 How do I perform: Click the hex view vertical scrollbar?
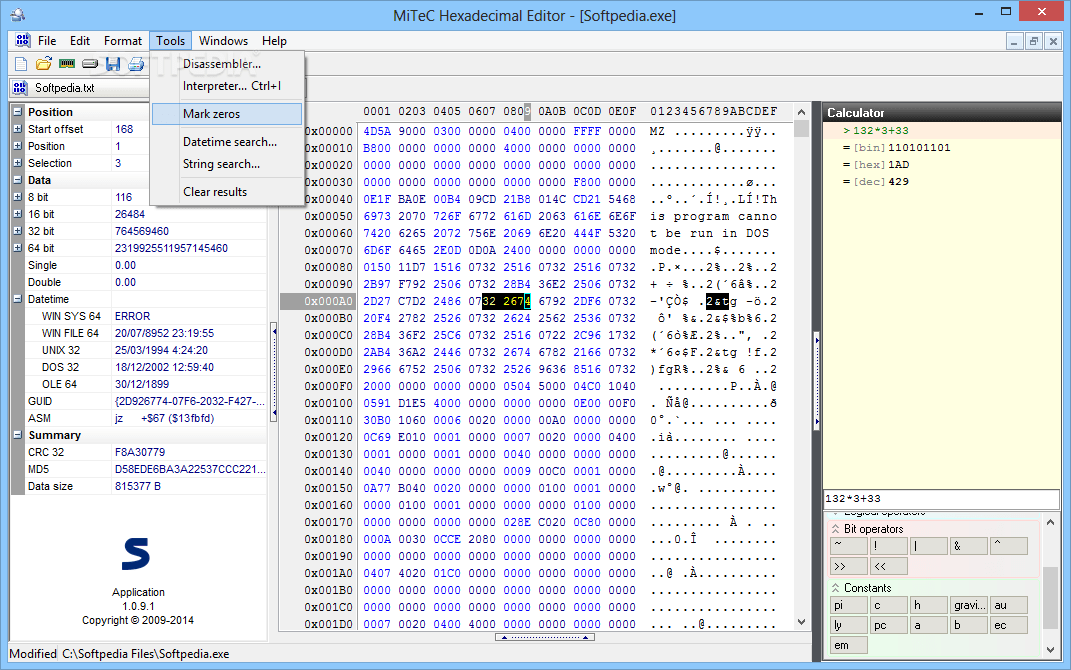pyautogui.click(x=801, y=367)
